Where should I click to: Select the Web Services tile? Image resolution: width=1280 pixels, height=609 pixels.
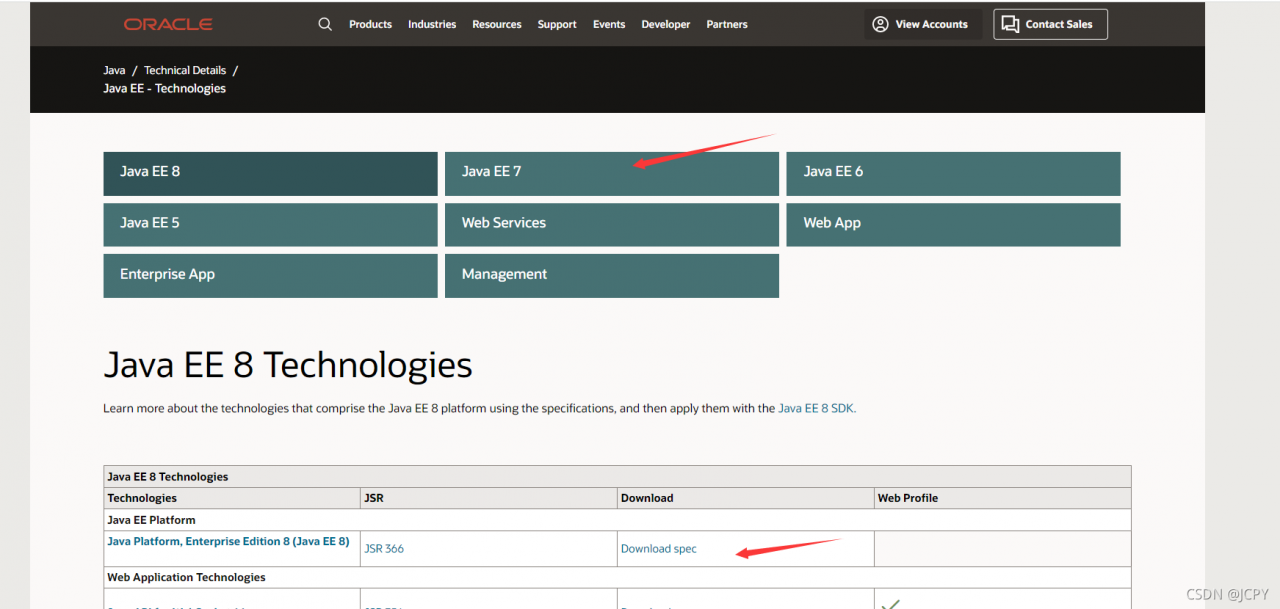pyautogui.click(x=612, y=224)
